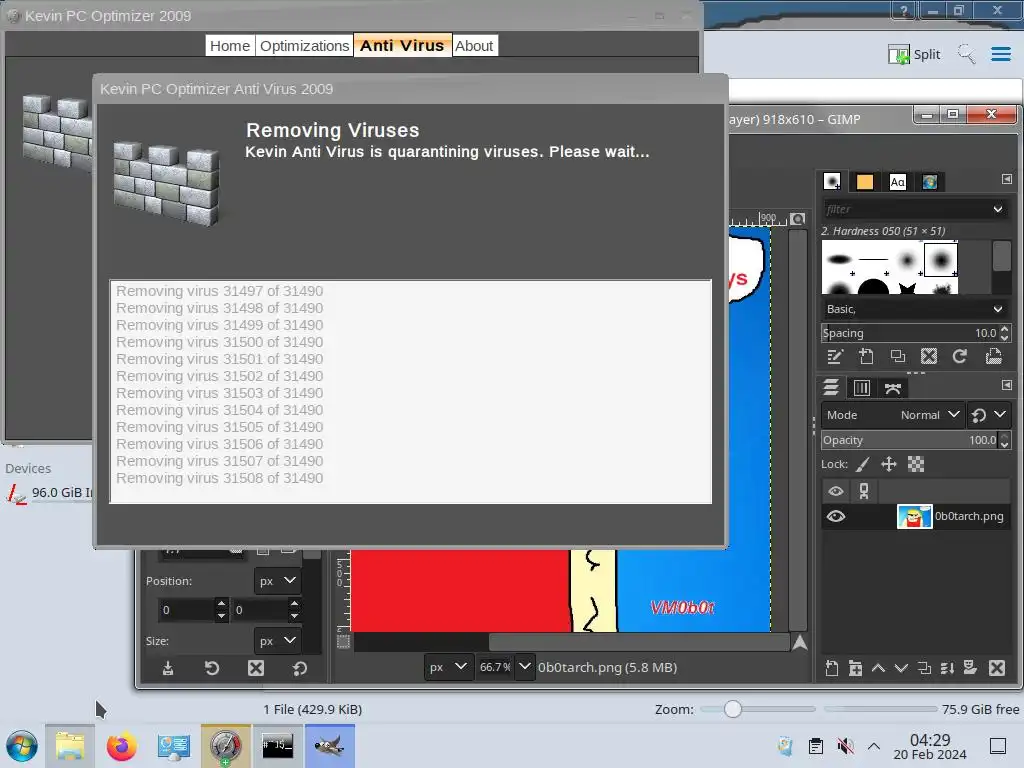This screenshot has height=768, width=1024.
Task: Delete tool preset in tool options
Action: pos(256,668)
